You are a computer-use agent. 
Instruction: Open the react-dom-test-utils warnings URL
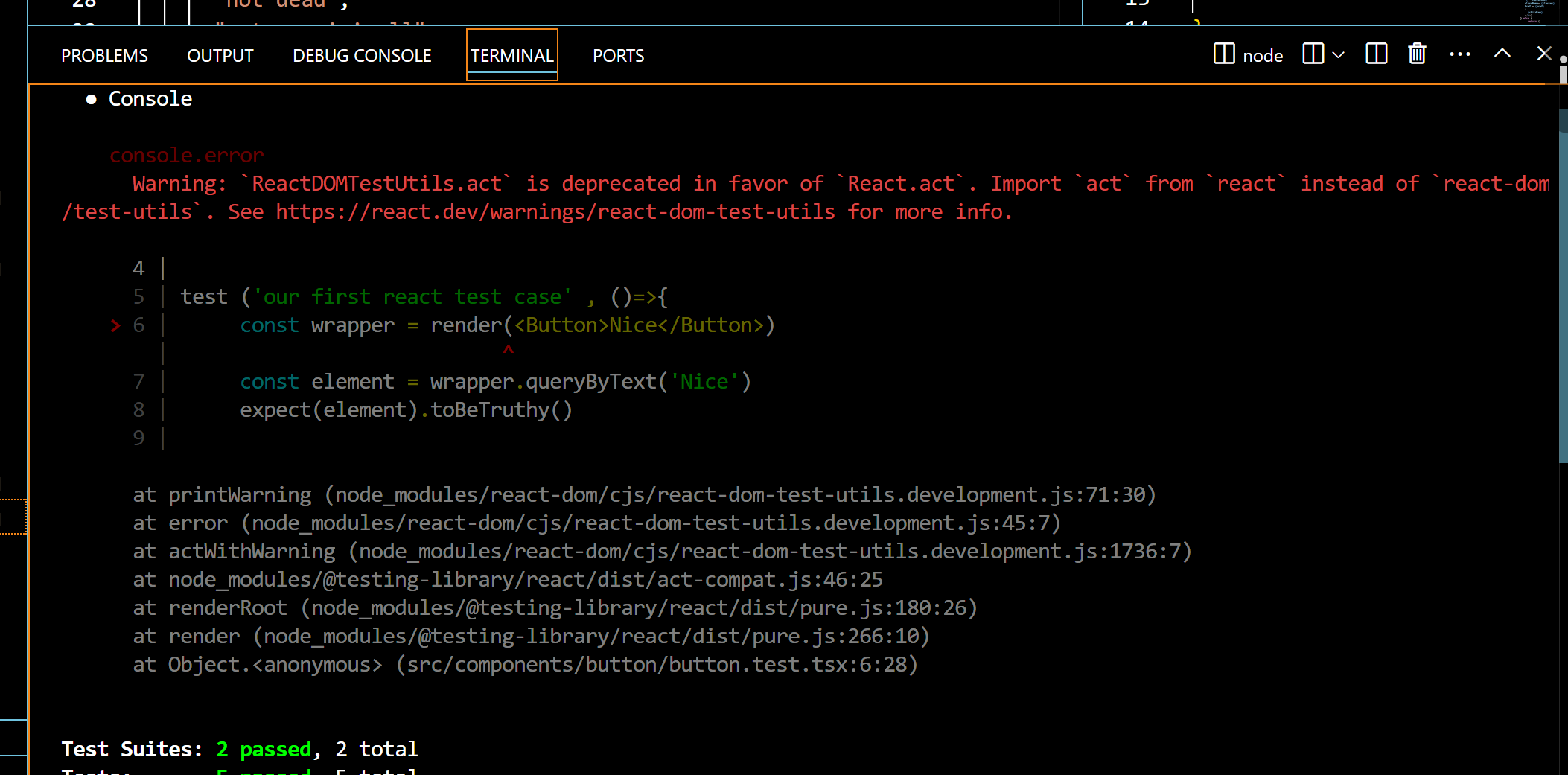pyautogui.click(x=555, y=212)
